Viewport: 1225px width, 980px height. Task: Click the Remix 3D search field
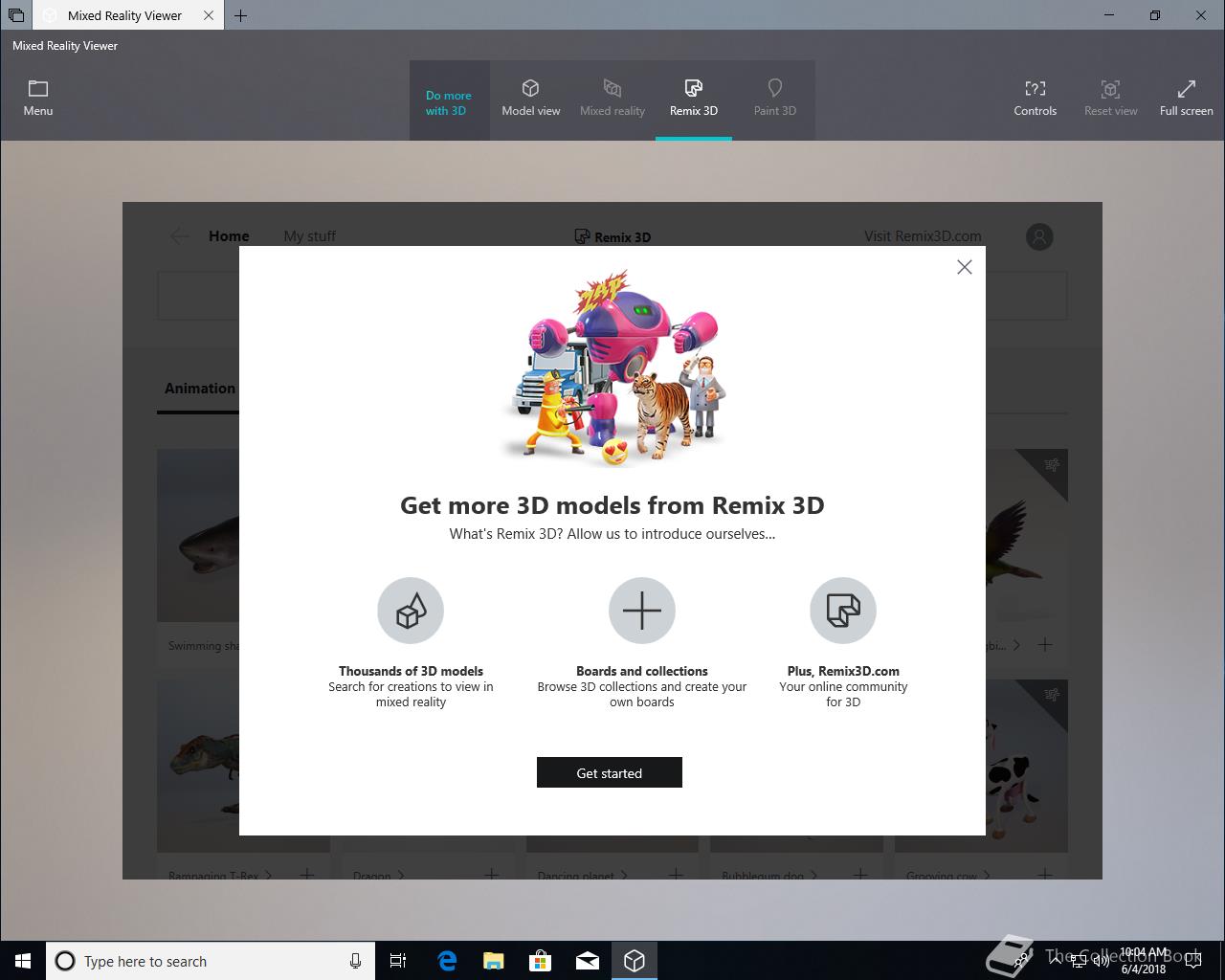click(612, 295)
